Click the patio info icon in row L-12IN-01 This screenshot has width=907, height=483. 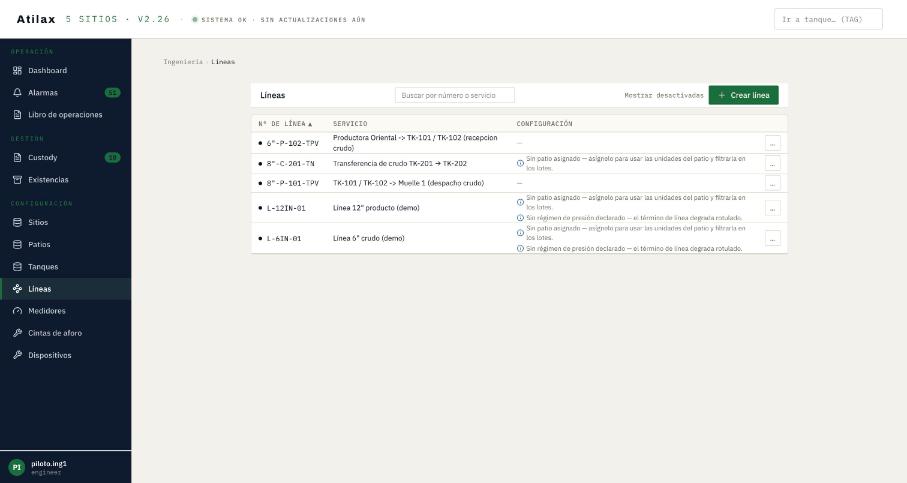(x=520, y=202)
